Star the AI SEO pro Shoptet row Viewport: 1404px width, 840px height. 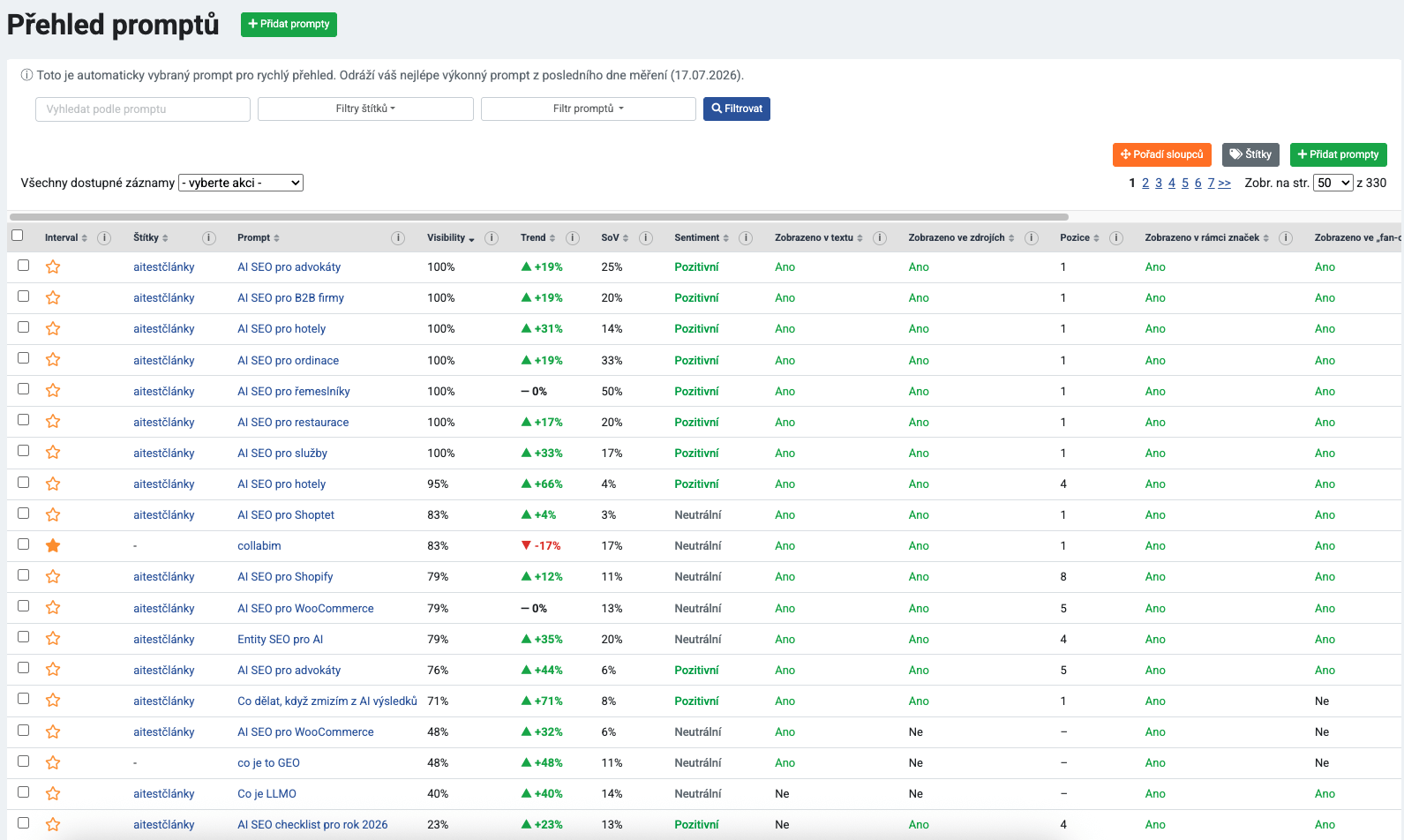point(53,514)
